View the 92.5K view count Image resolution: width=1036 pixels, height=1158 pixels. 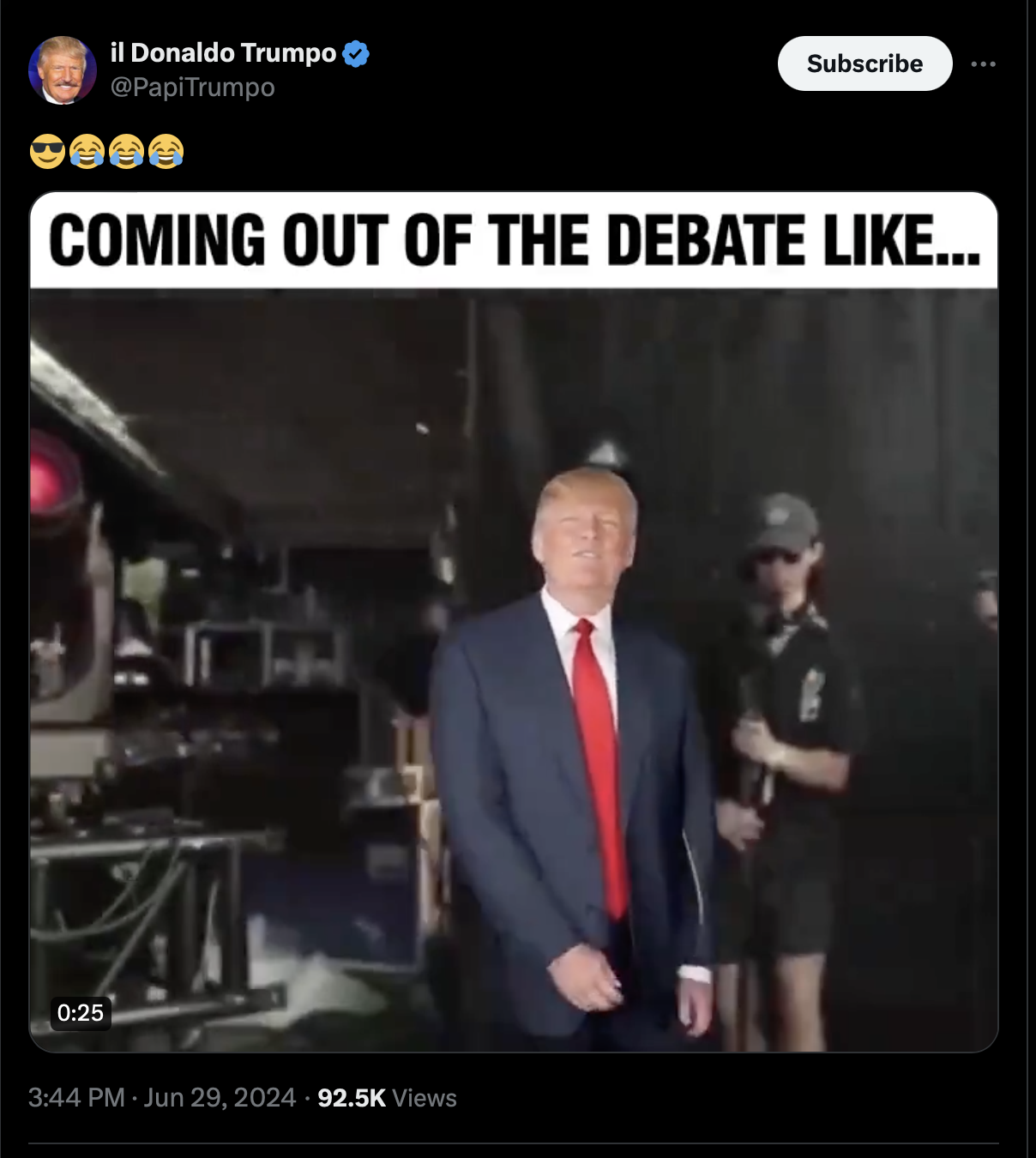tap(352, 1098)
